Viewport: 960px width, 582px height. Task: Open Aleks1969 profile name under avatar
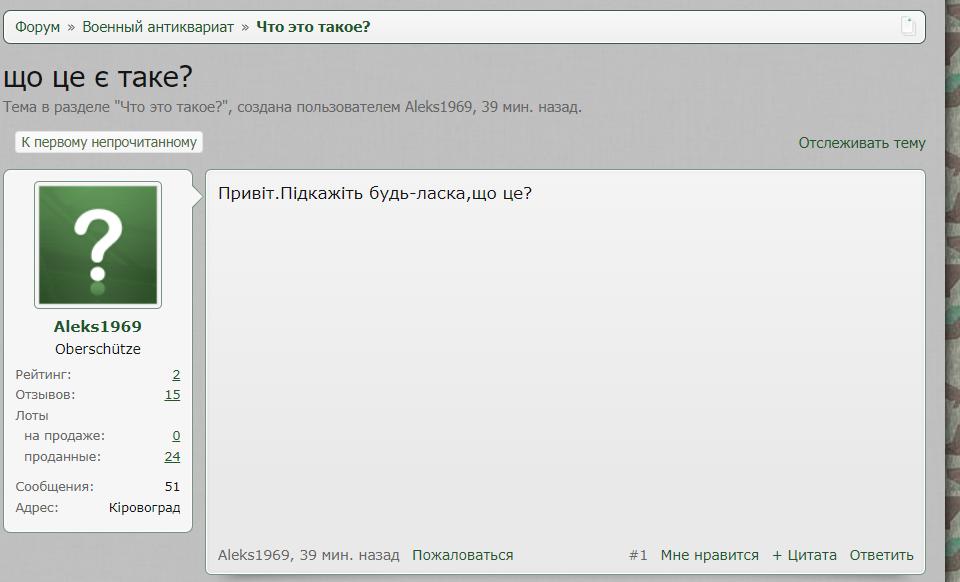point(98,326)
